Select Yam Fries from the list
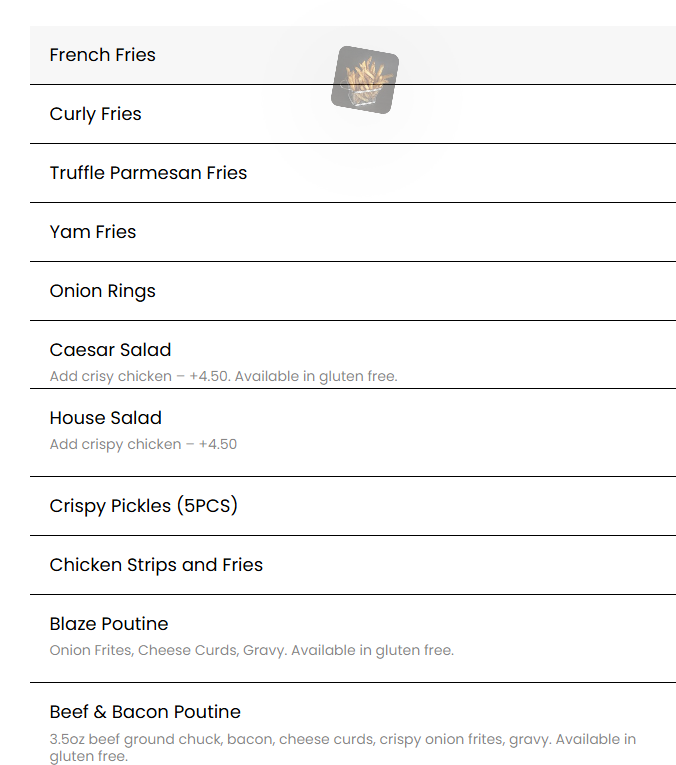 [x=93, y=232]
